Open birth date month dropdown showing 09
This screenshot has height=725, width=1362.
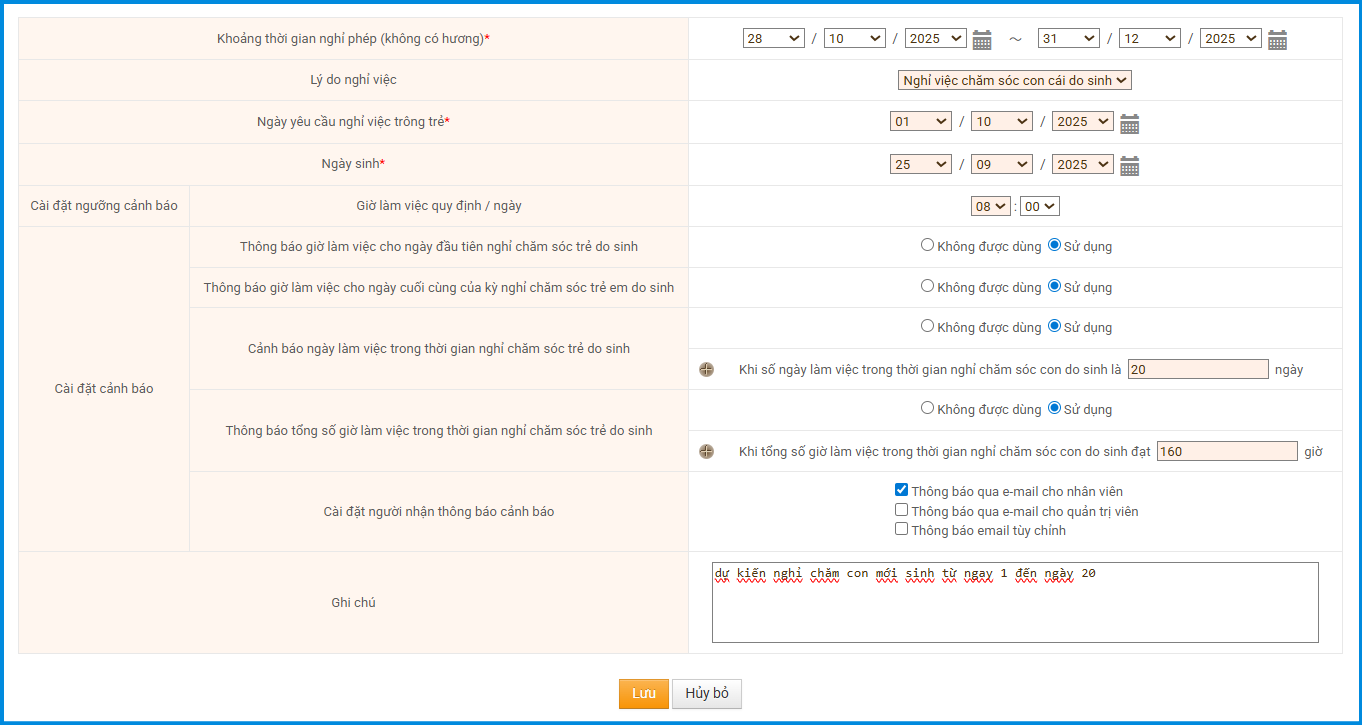[x=1001, y=164]
